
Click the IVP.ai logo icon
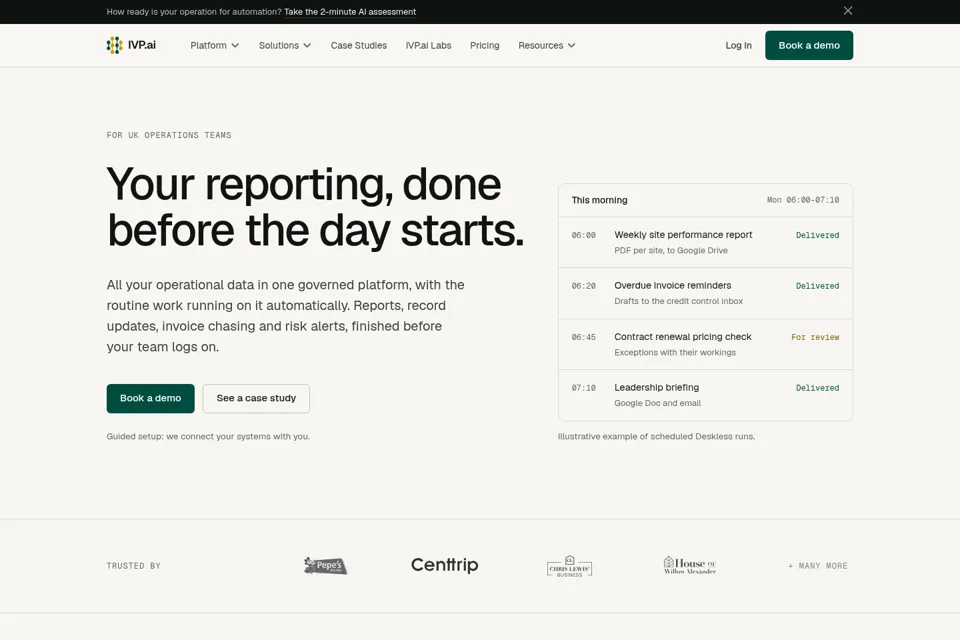[114, 45]
